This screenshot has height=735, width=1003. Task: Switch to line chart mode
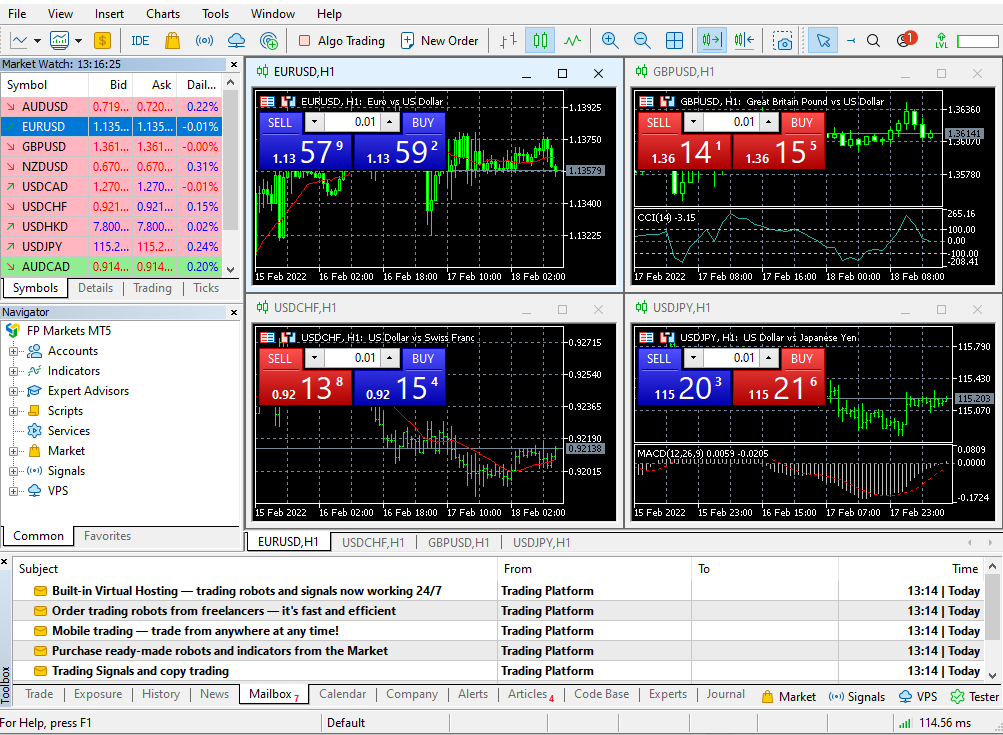pyautogui.click(x=572, y=41)
